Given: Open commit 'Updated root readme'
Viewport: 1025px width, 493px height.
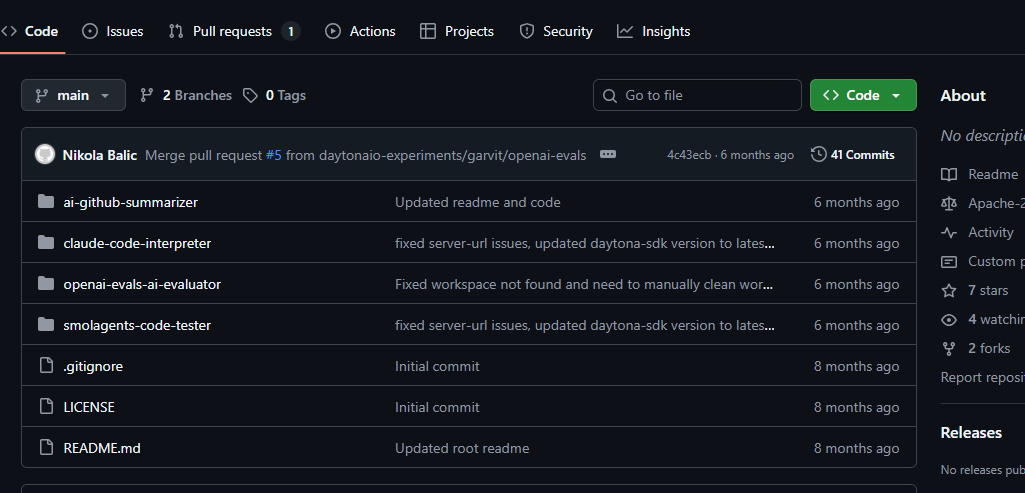Looking at the screenshot, I should [462, 449].
